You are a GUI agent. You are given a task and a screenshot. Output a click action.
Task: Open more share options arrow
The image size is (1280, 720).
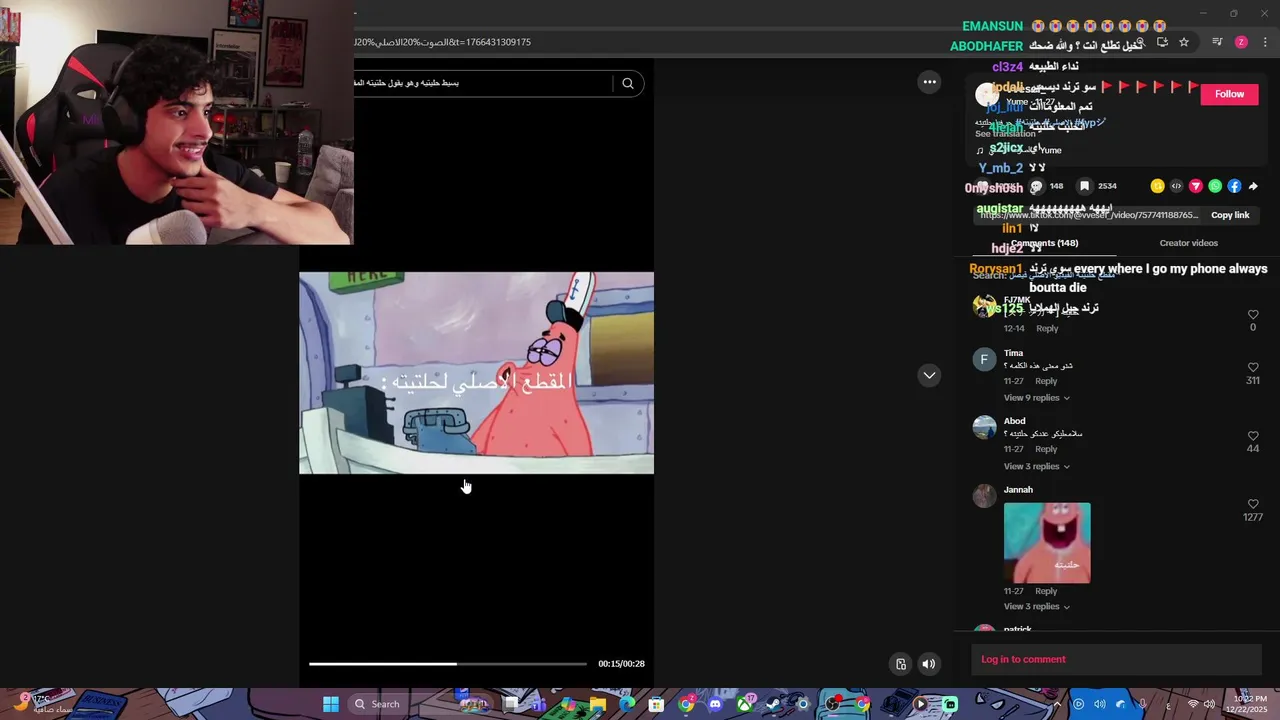click(x=1253, y=186)
